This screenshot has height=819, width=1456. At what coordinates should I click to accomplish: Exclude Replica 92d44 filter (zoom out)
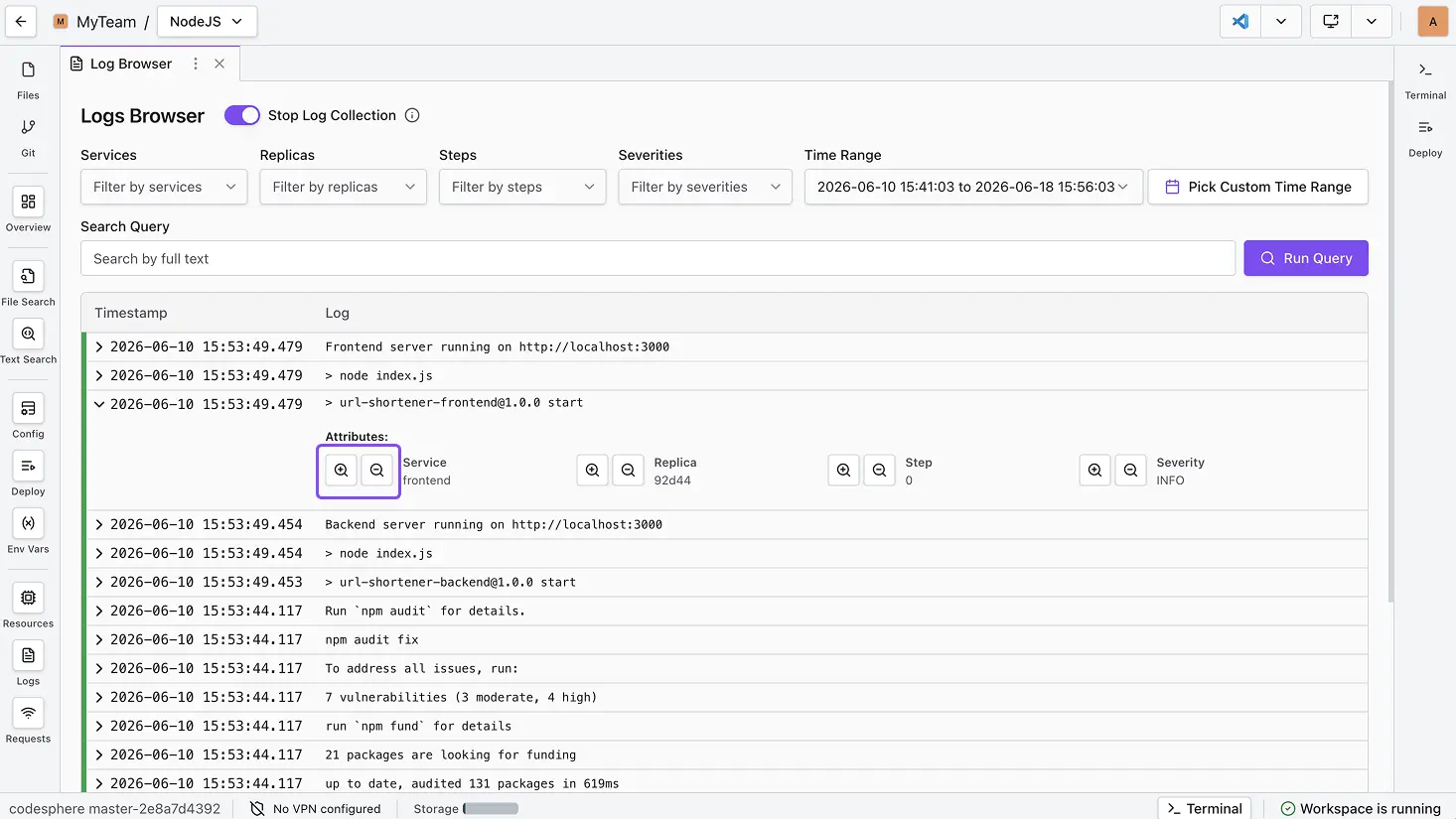point(628,471)
